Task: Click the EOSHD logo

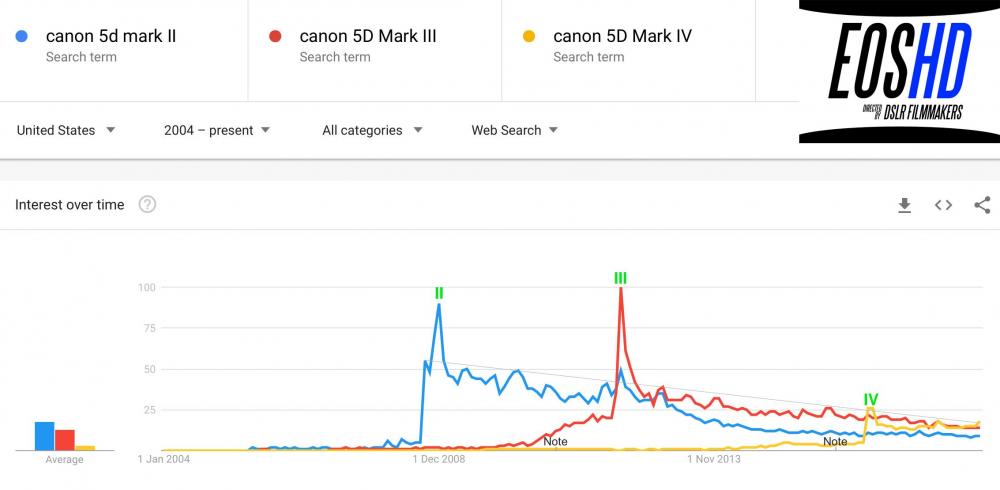Action: pos(900,72)
